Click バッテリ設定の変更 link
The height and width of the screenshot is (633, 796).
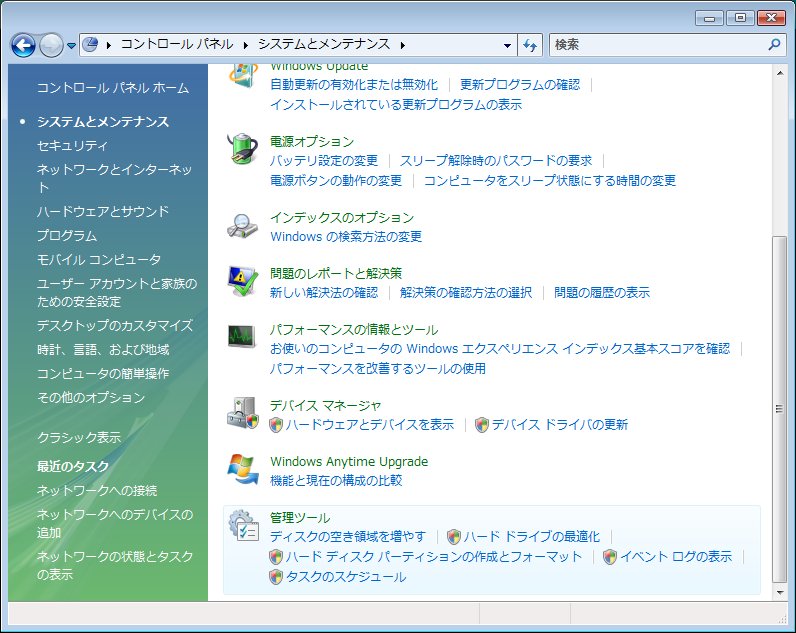(324, 160)
